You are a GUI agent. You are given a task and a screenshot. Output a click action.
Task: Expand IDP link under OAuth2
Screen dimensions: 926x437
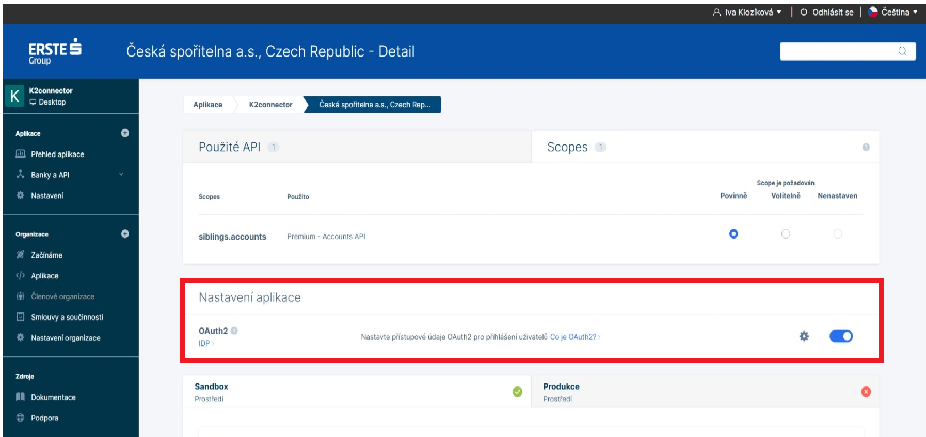(206, 343)
